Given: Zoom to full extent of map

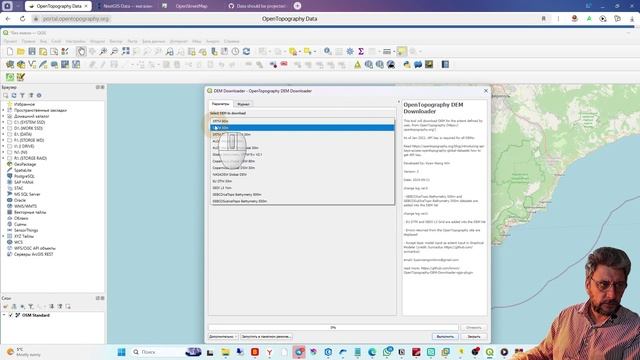Looking at the screenshot, I should coord(126,51).
